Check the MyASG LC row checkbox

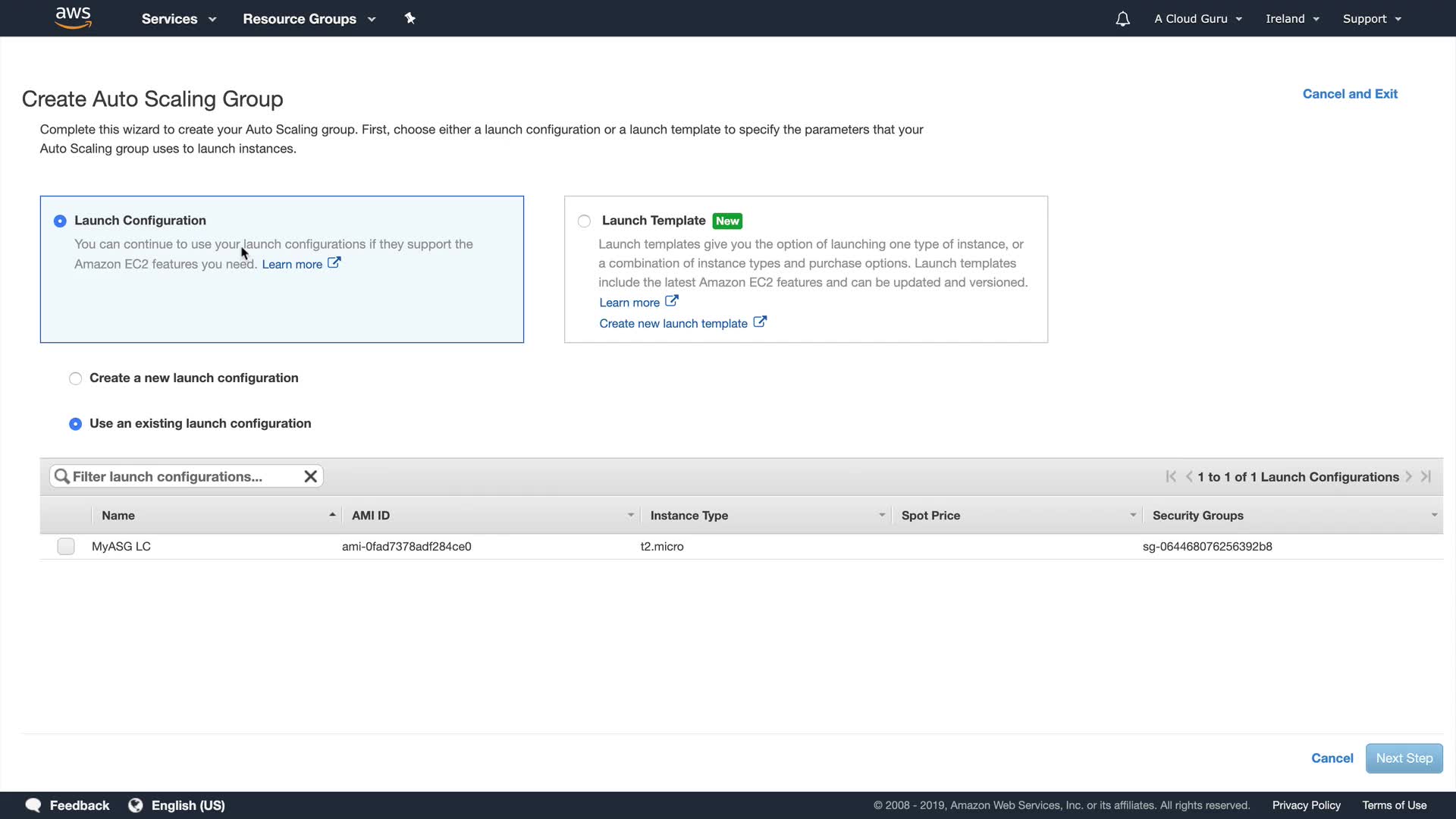click(66, 546)
